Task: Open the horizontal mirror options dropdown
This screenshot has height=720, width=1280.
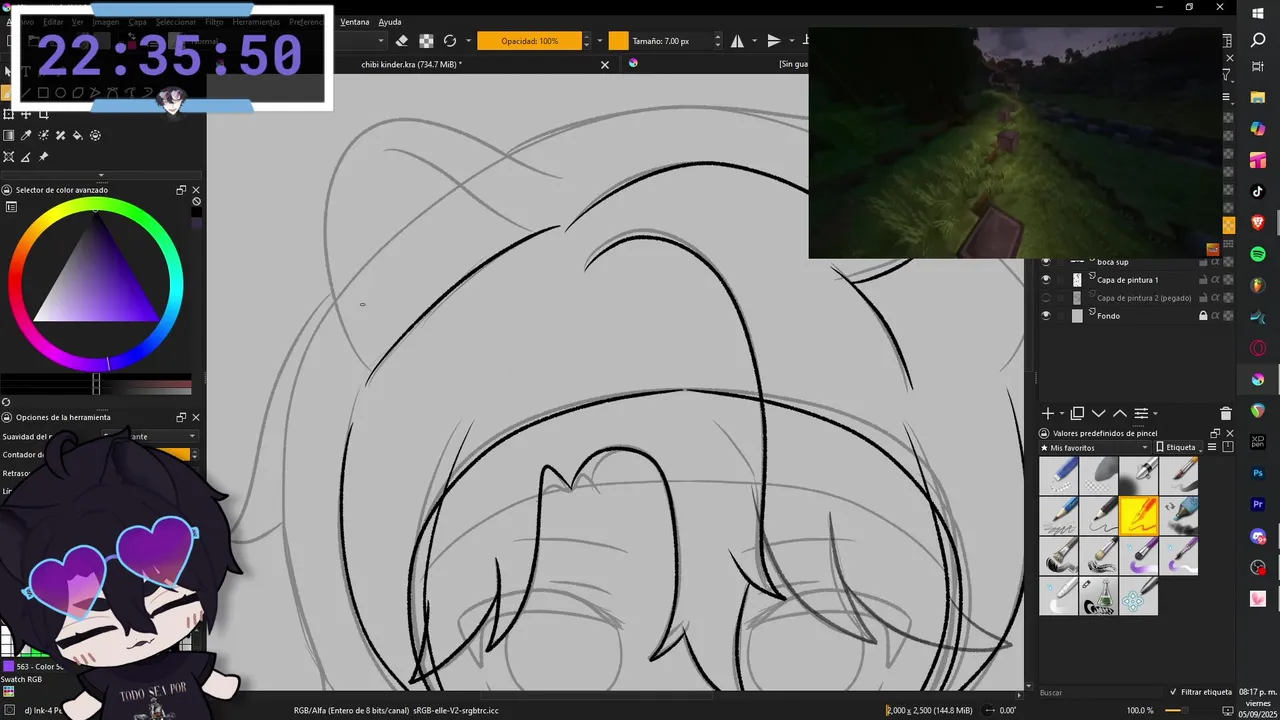Action: coord(754,41)
